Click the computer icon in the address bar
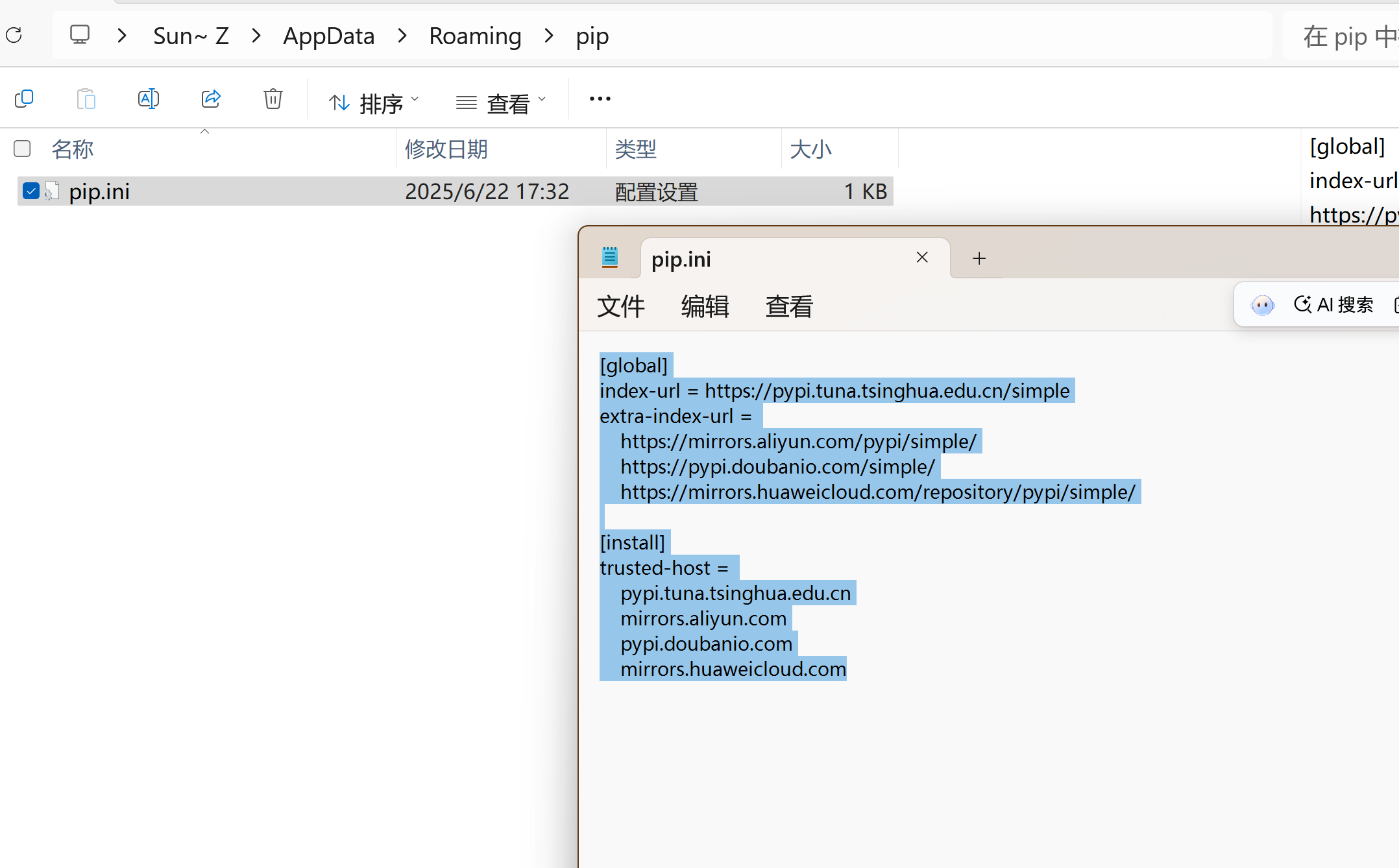This screenshot has height=868, width=1399. pos(79,34)
